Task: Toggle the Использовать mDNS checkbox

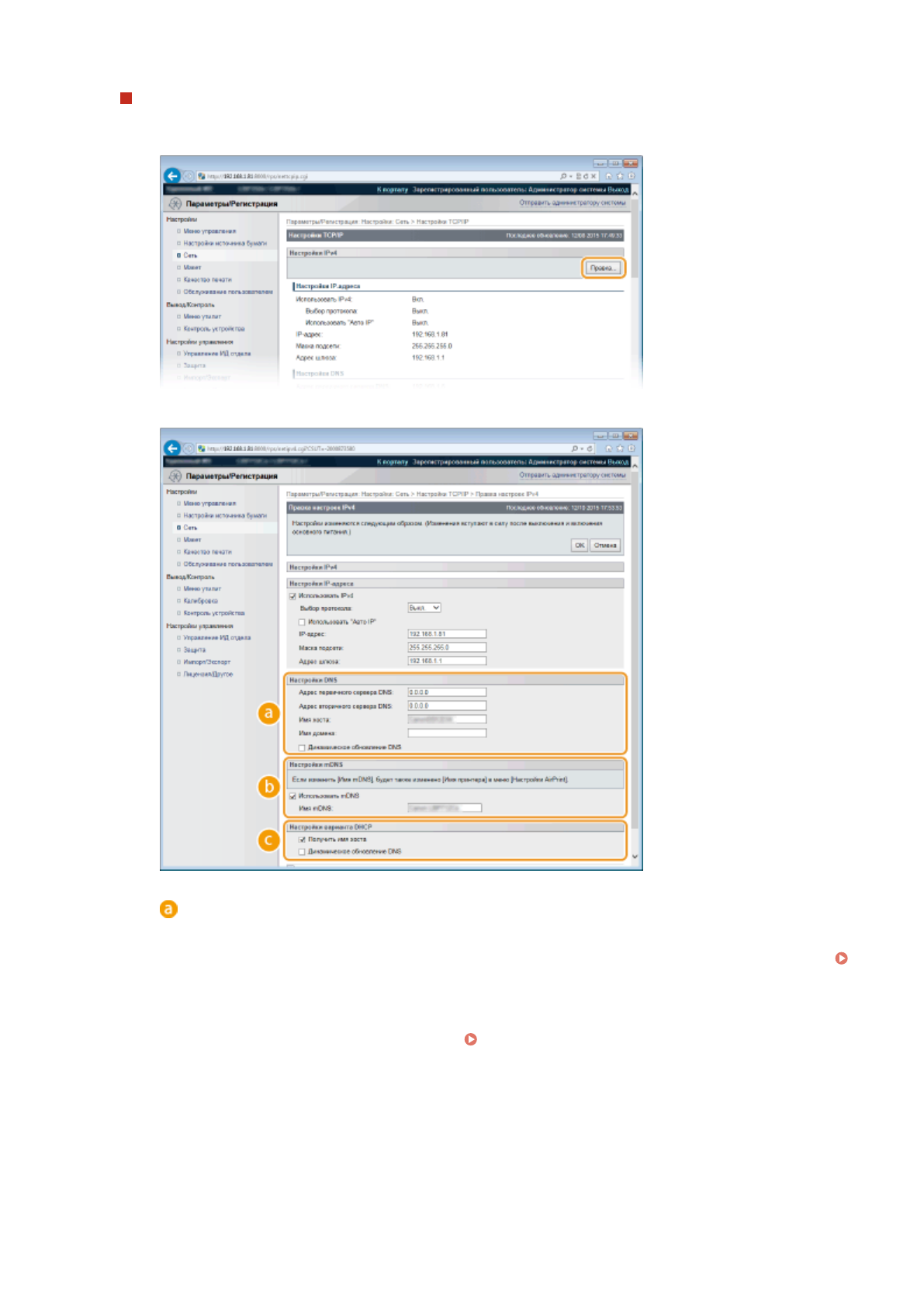Action: coord(292,796)
